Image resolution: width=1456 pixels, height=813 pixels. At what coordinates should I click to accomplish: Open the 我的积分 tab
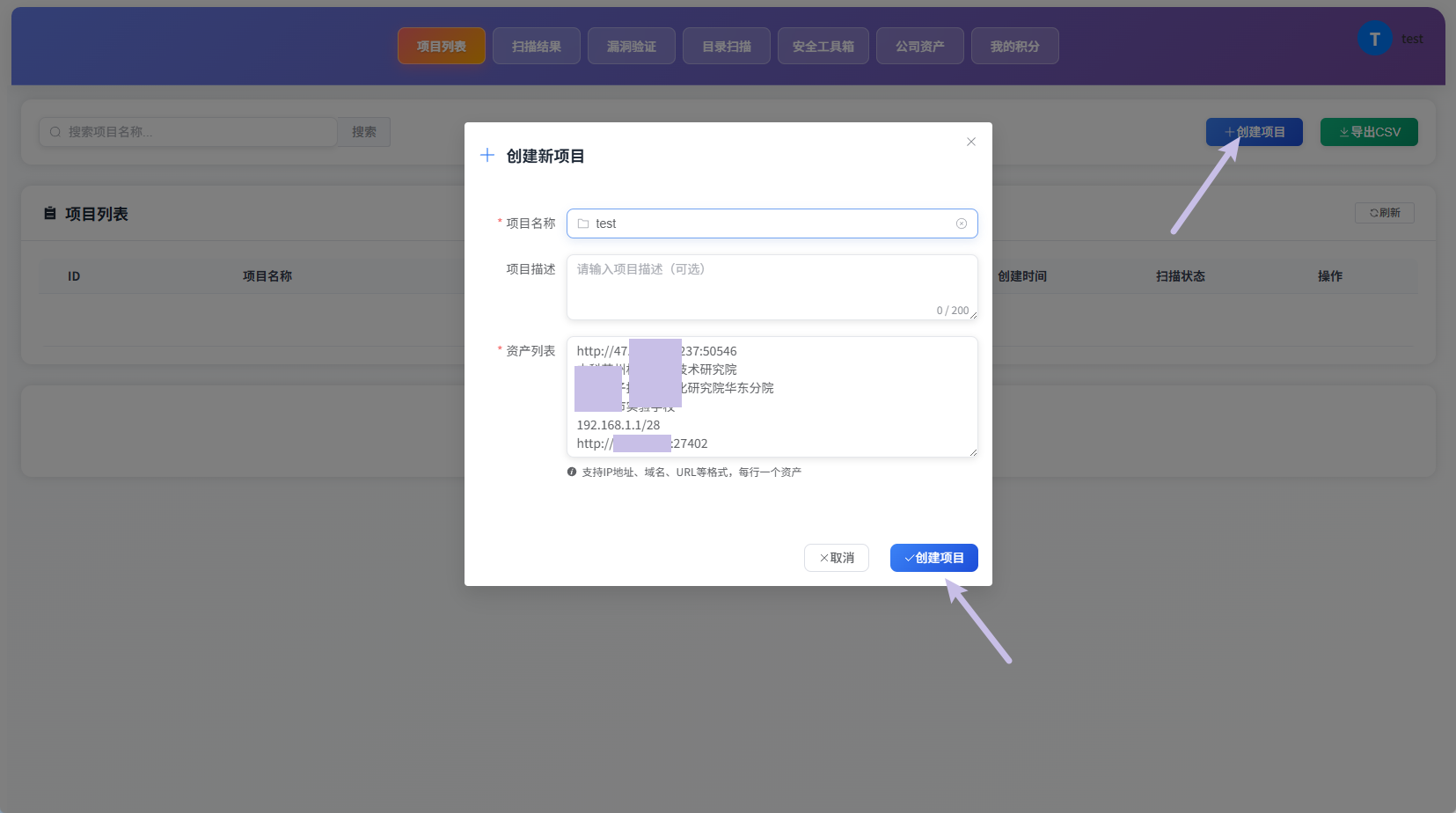[x=1015, y=46]
